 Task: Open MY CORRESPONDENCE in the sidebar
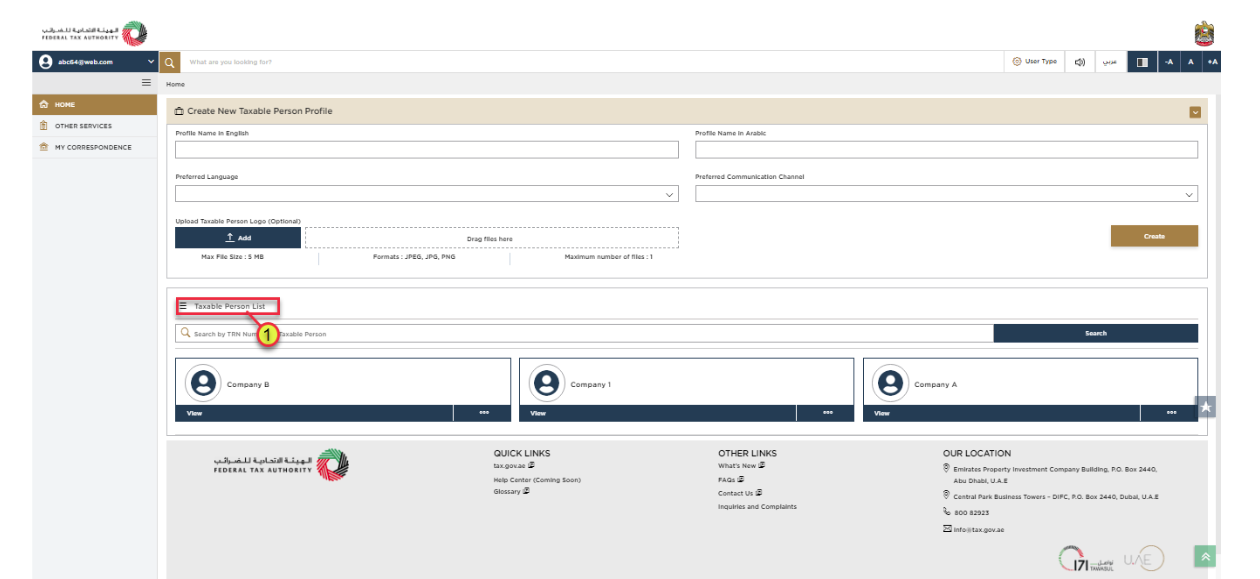tap(95, 147)
